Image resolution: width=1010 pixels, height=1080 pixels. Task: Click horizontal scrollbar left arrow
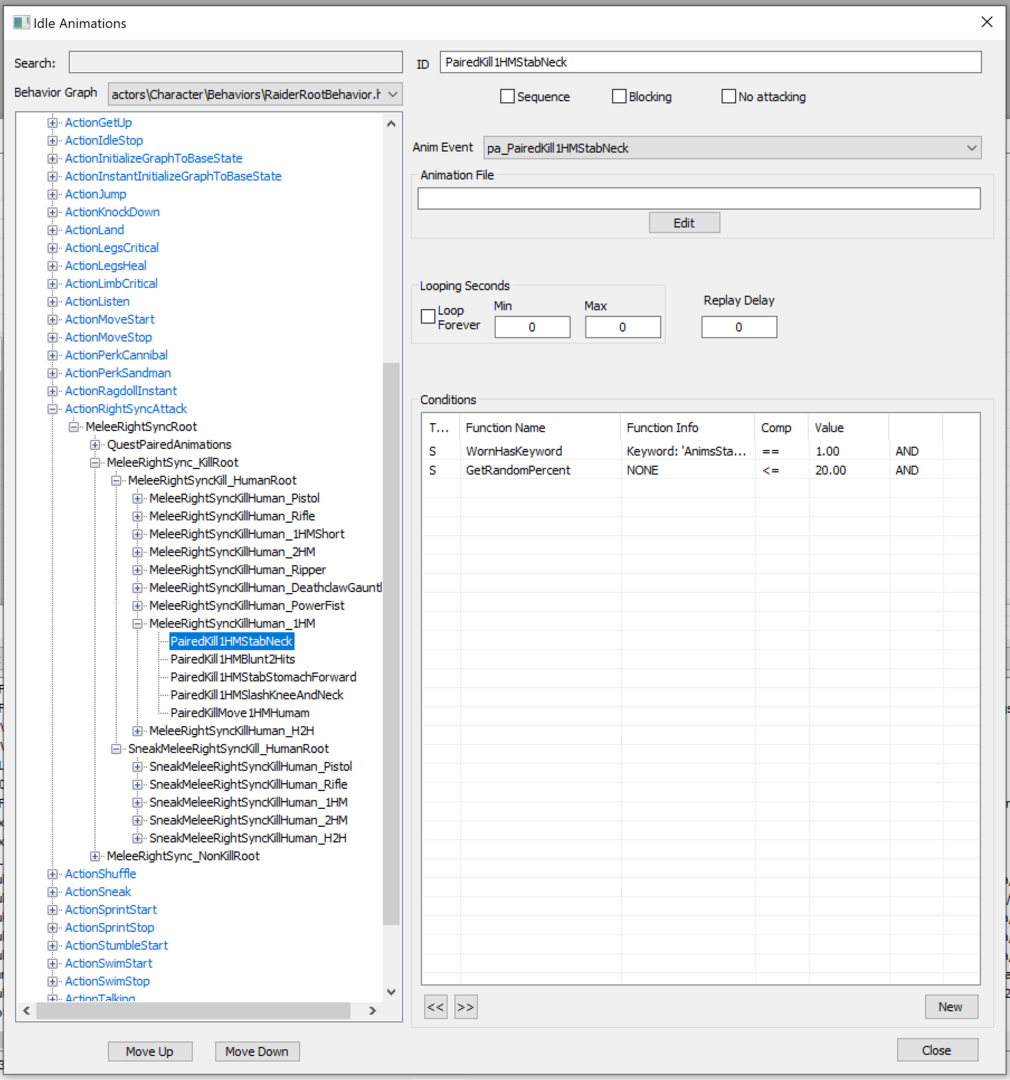click(x=26, y=1011)
